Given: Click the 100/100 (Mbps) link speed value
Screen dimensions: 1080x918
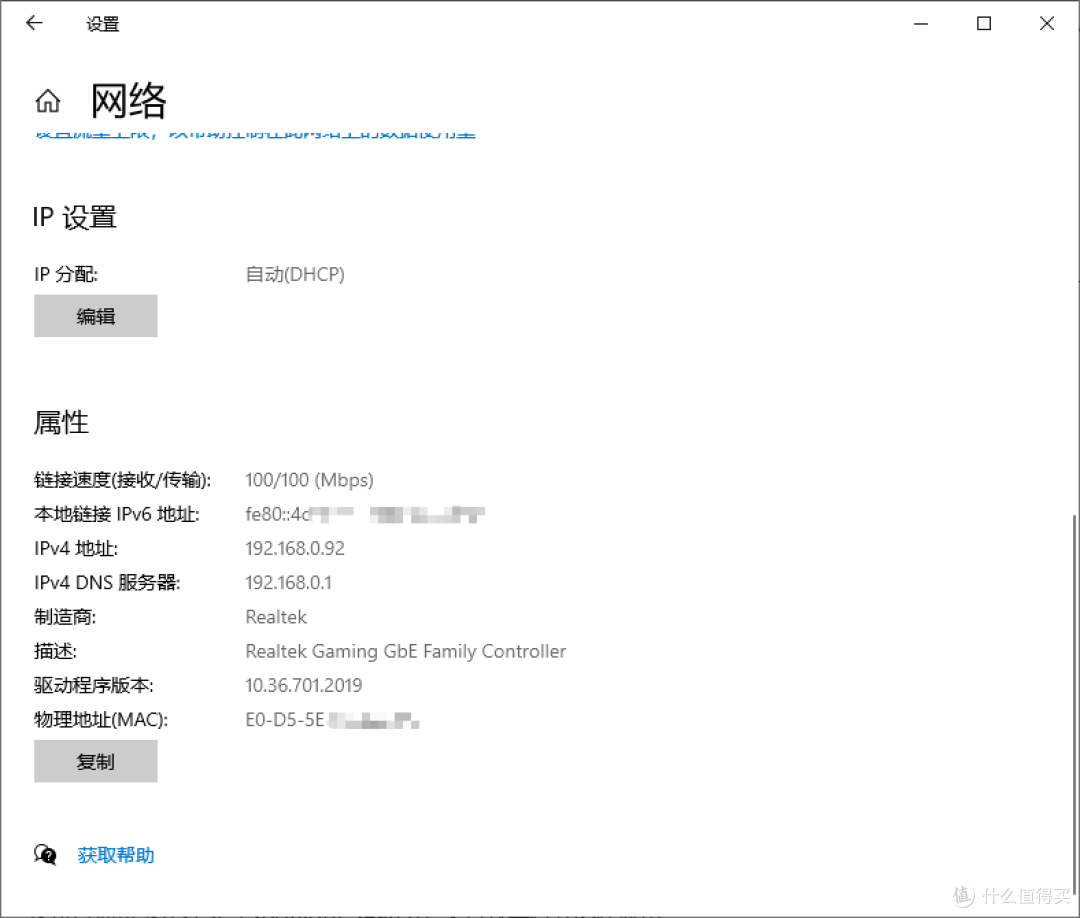Looking at the screenshot, I should point(309,480).
